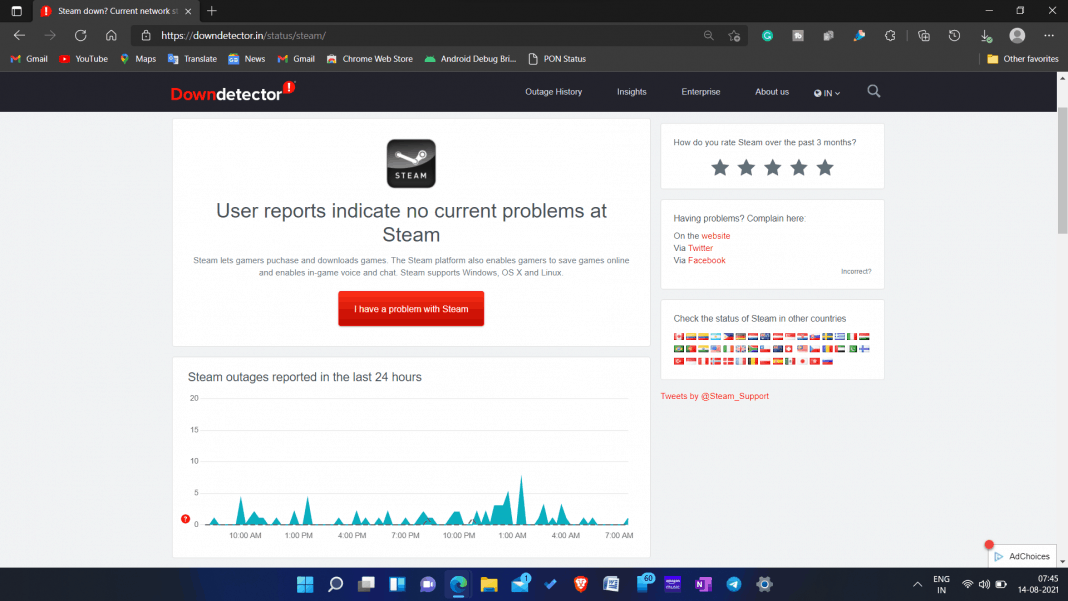View browser downloads icon
1068x601 pixels.
tap(986, 35)
